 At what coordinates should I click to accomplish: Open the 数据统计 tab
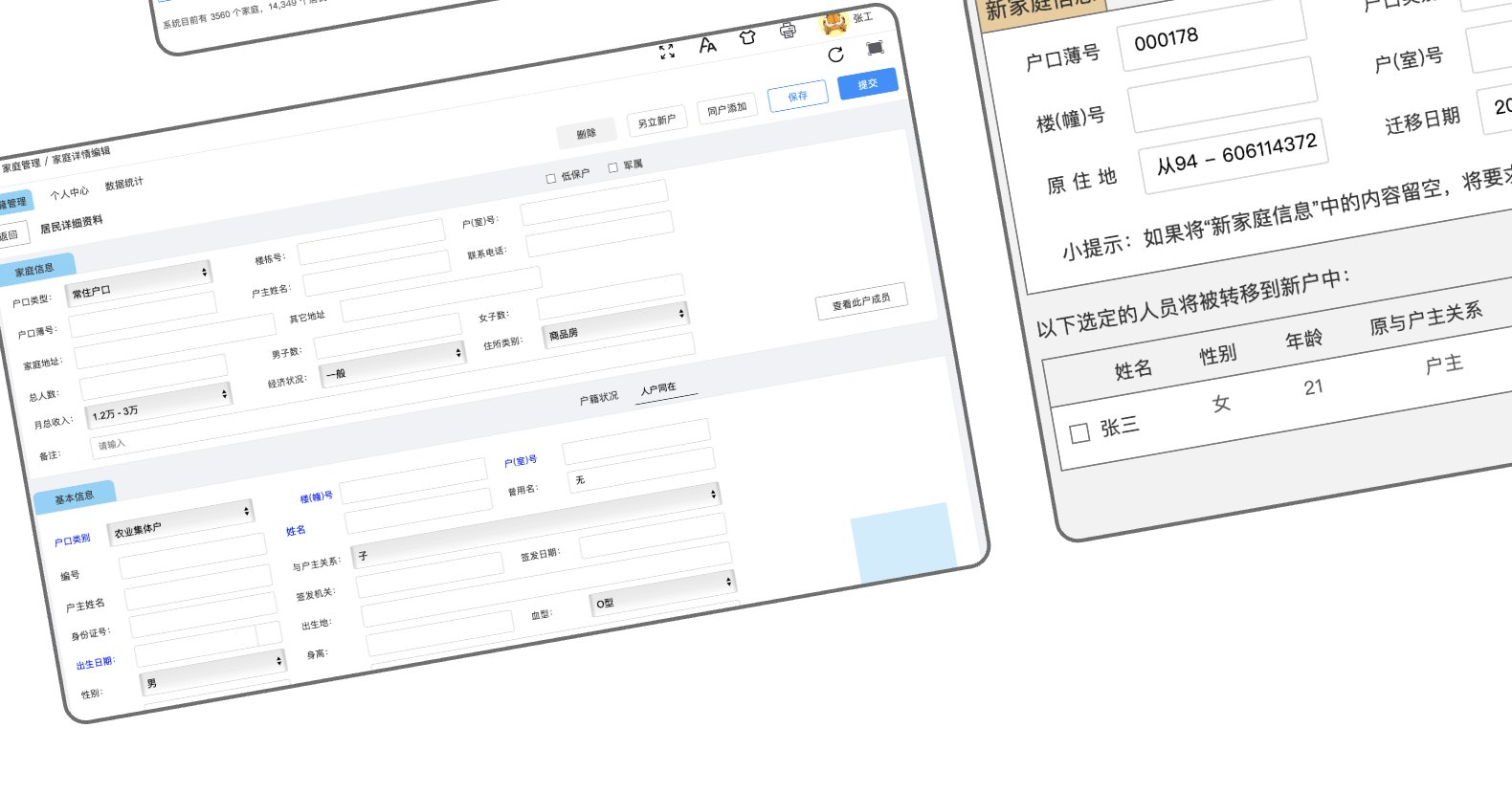(x=123, y=184)
